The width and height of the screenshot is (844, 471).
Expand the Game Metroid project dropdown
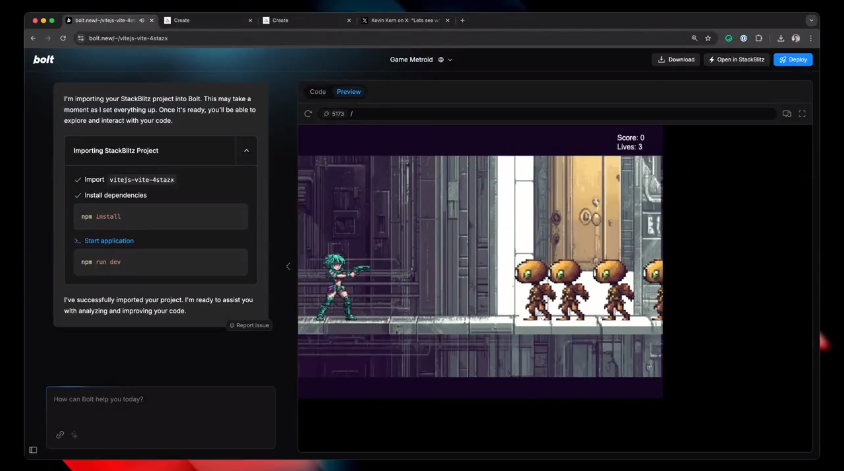[x=450, y=60]
